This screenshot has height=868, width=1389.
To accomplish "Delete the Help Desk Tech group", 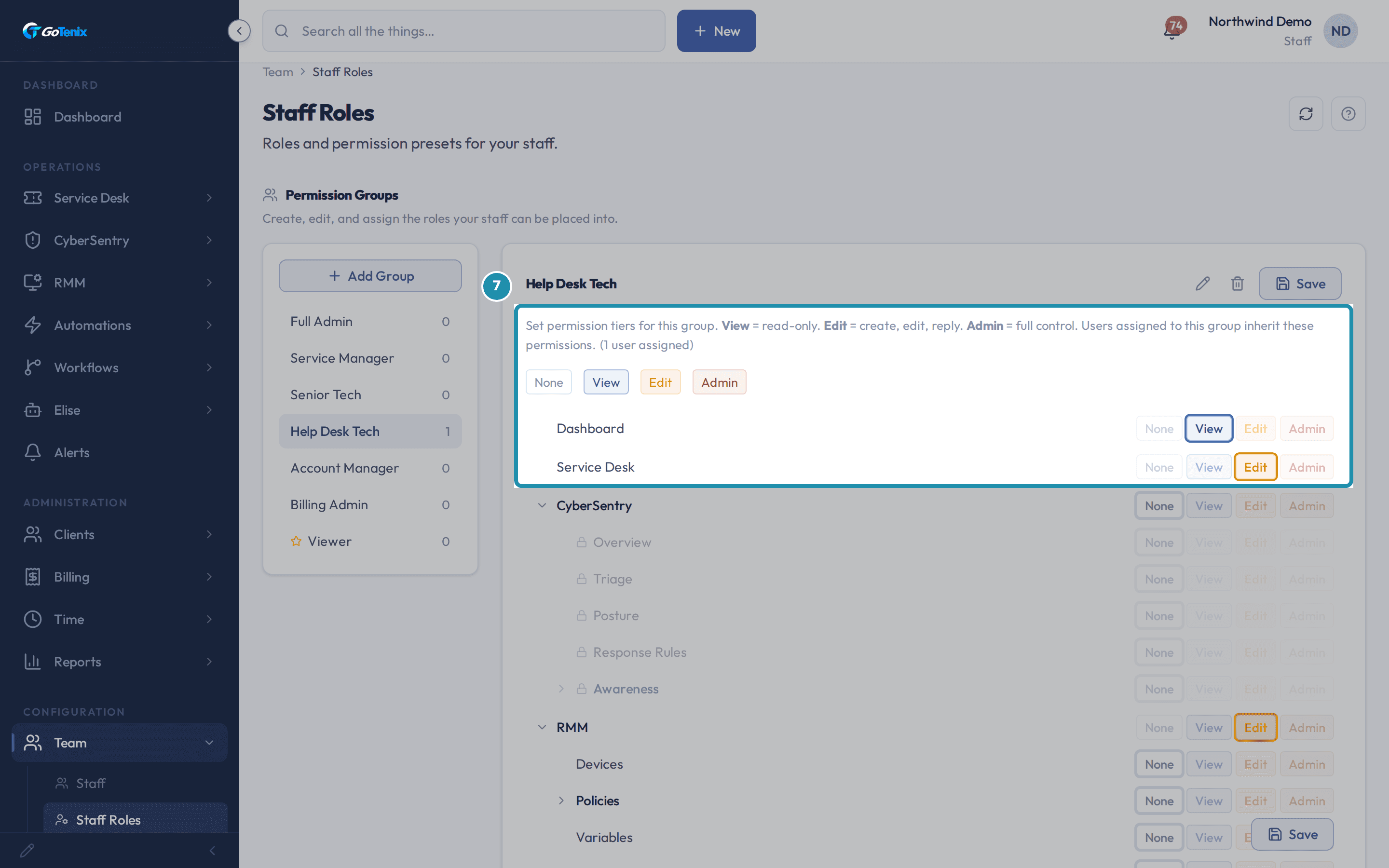I will 1238,284.
